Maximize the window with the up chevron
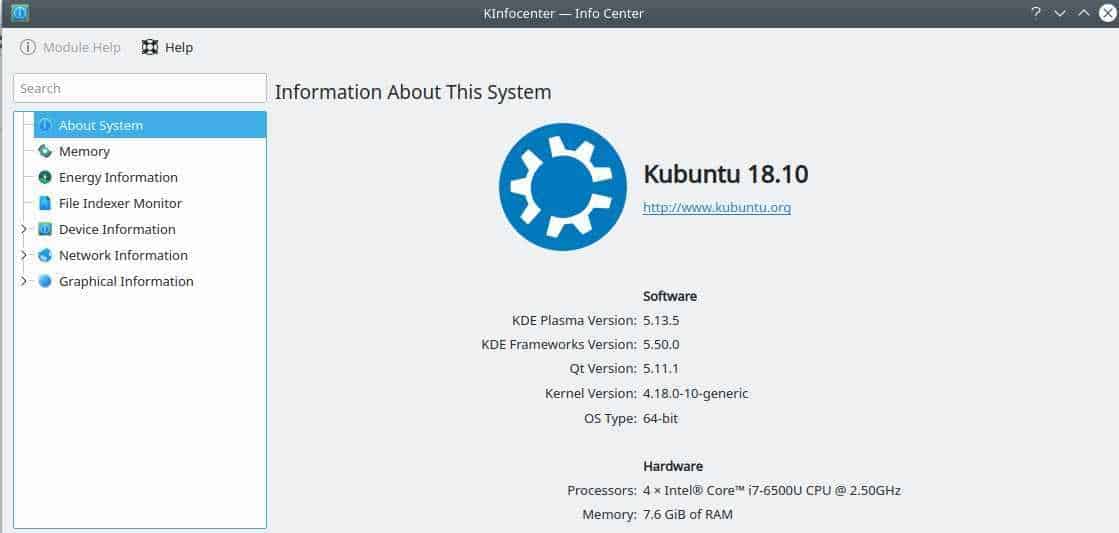This screenshot has width=1119, height=533. pyautogui.click(x=1083, y=13)
